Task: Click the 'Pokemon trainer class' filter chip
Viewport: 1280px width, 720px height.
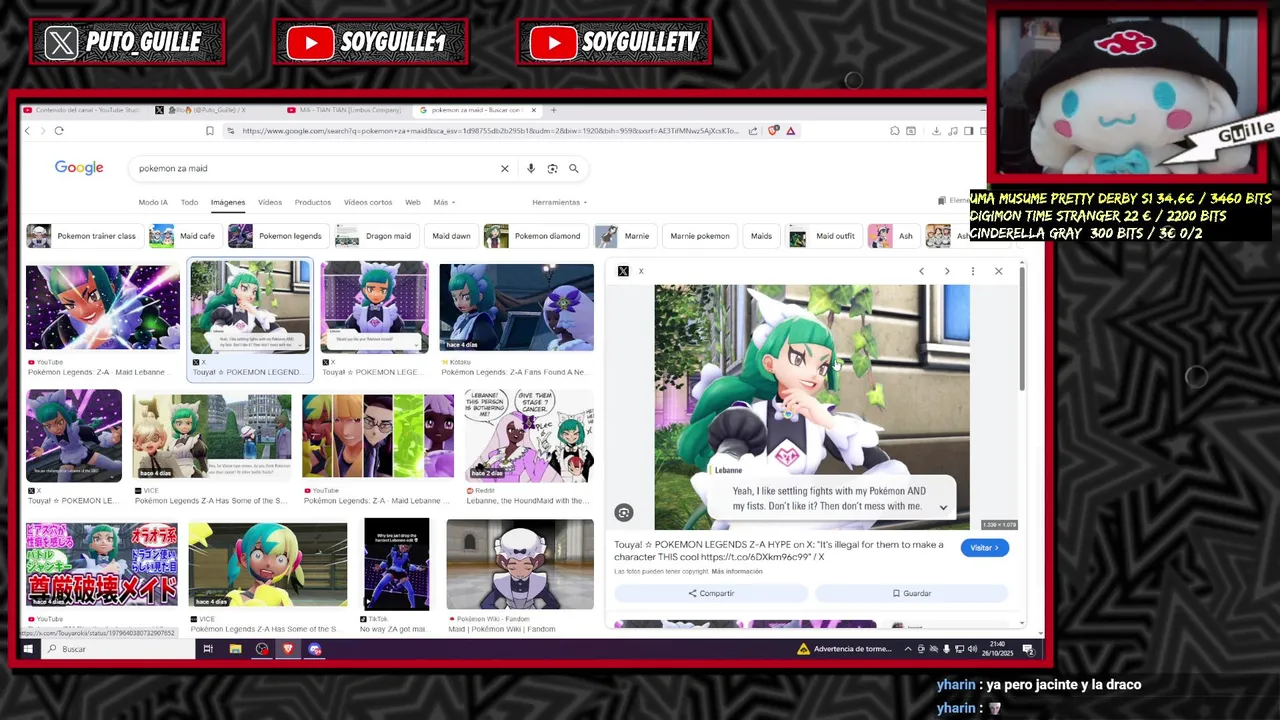Action: pyautogui.click(x=83, y=236)
